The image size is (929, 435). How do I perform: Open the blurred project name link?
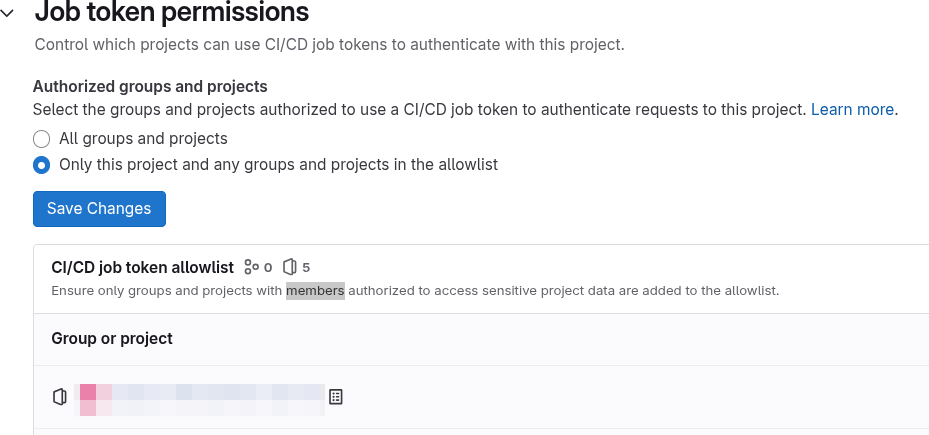(x=201, y=399)
